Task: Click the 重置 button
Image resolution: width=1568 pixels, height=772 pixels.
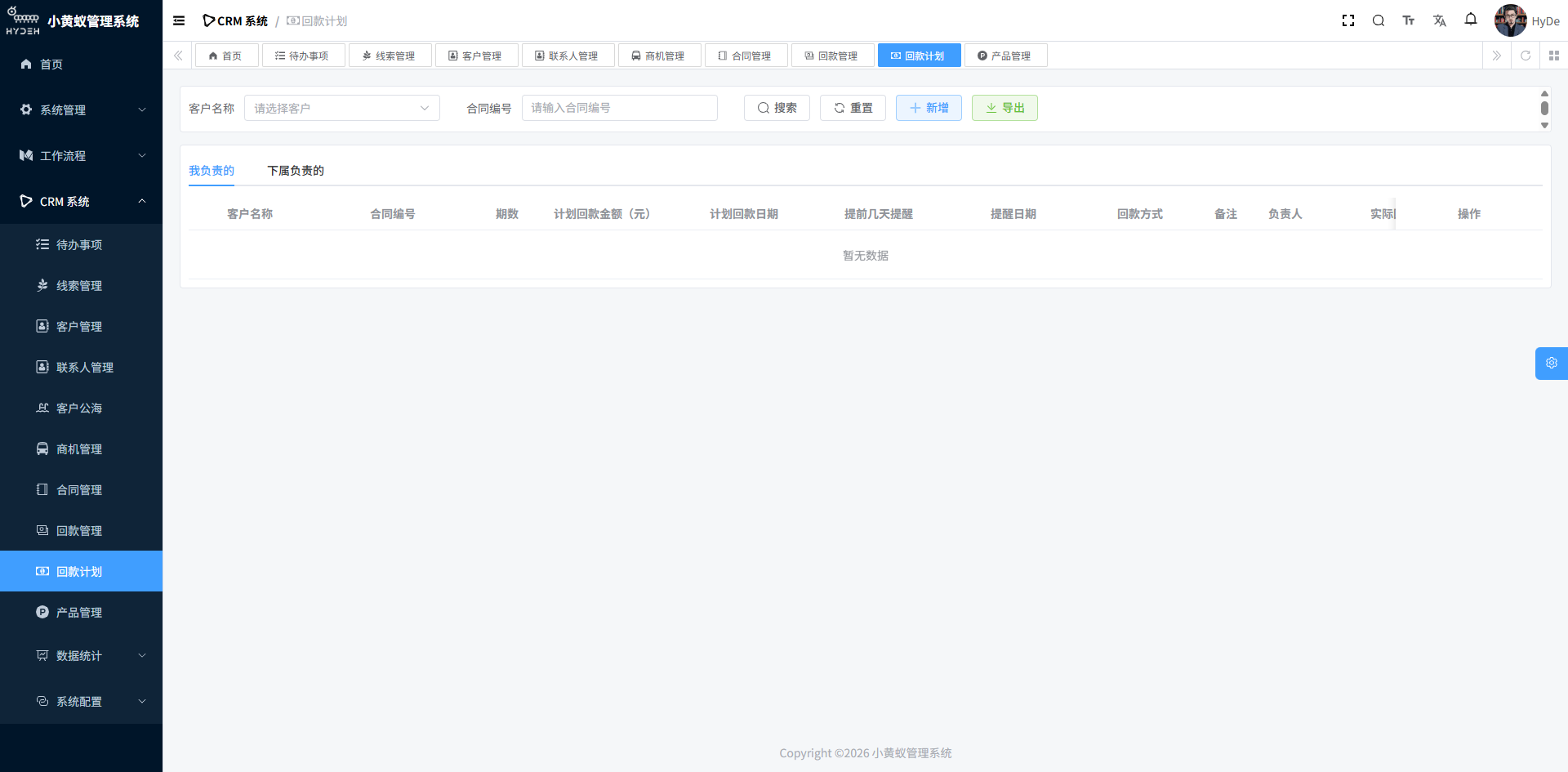Action: click(x=853, y=108)
